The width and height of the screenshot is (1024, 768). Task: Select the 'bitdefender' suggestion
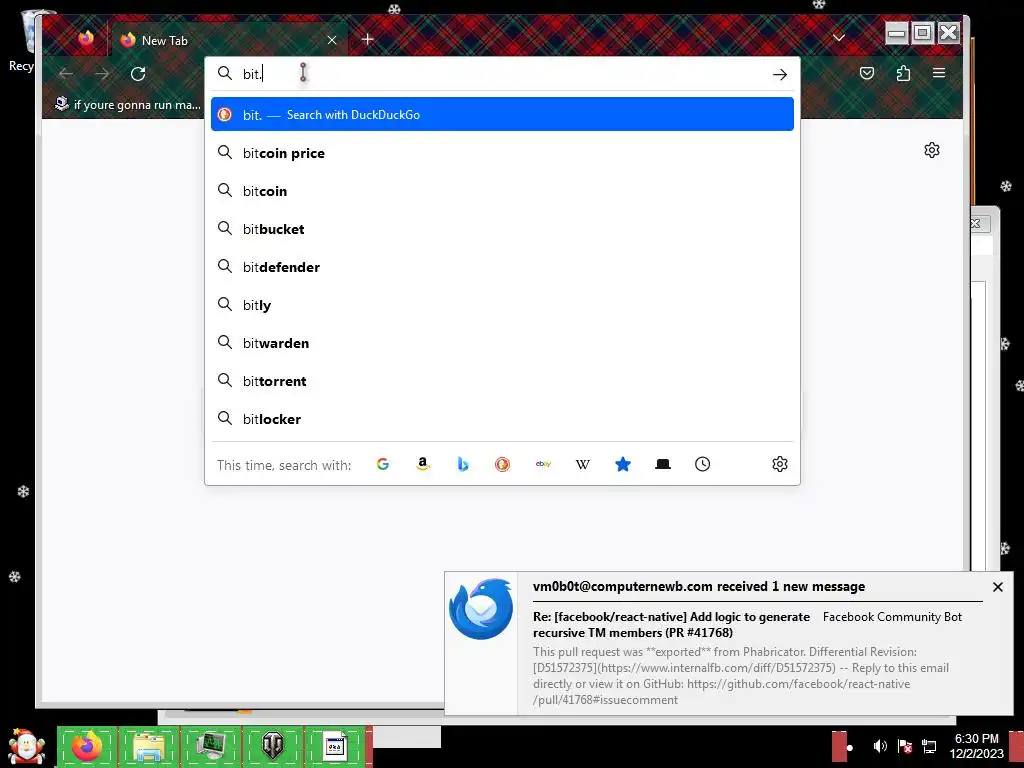click(502, 266)
